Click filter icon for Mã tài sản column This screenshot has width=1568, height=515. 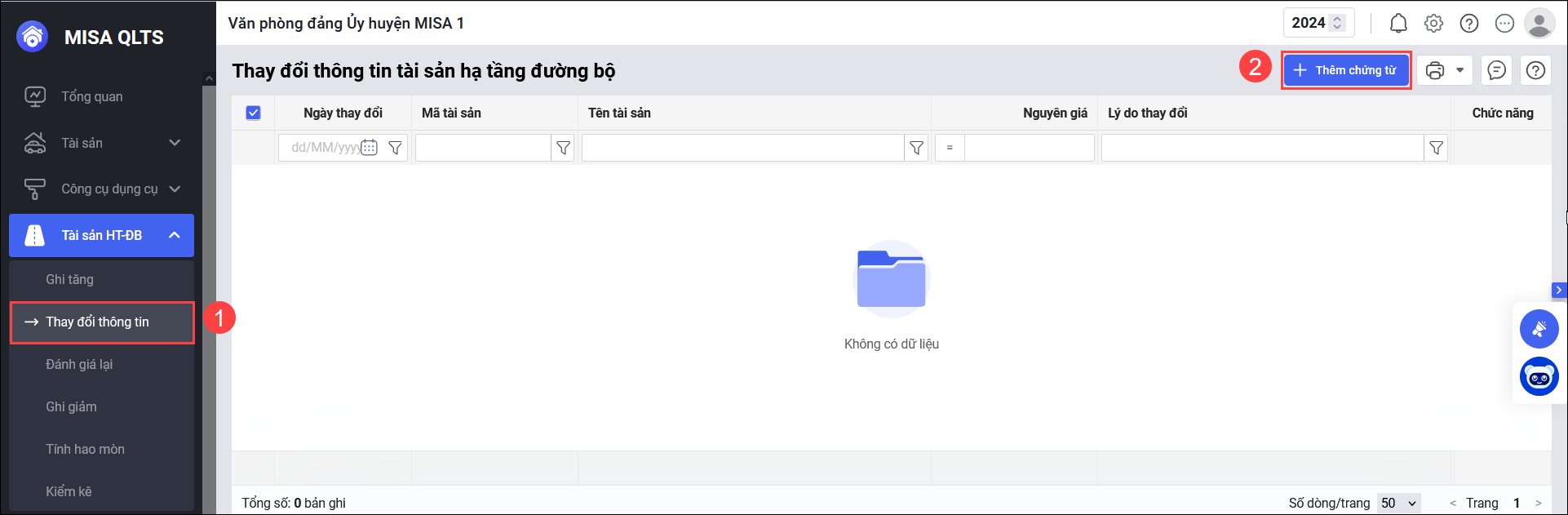tap(563, 148)
